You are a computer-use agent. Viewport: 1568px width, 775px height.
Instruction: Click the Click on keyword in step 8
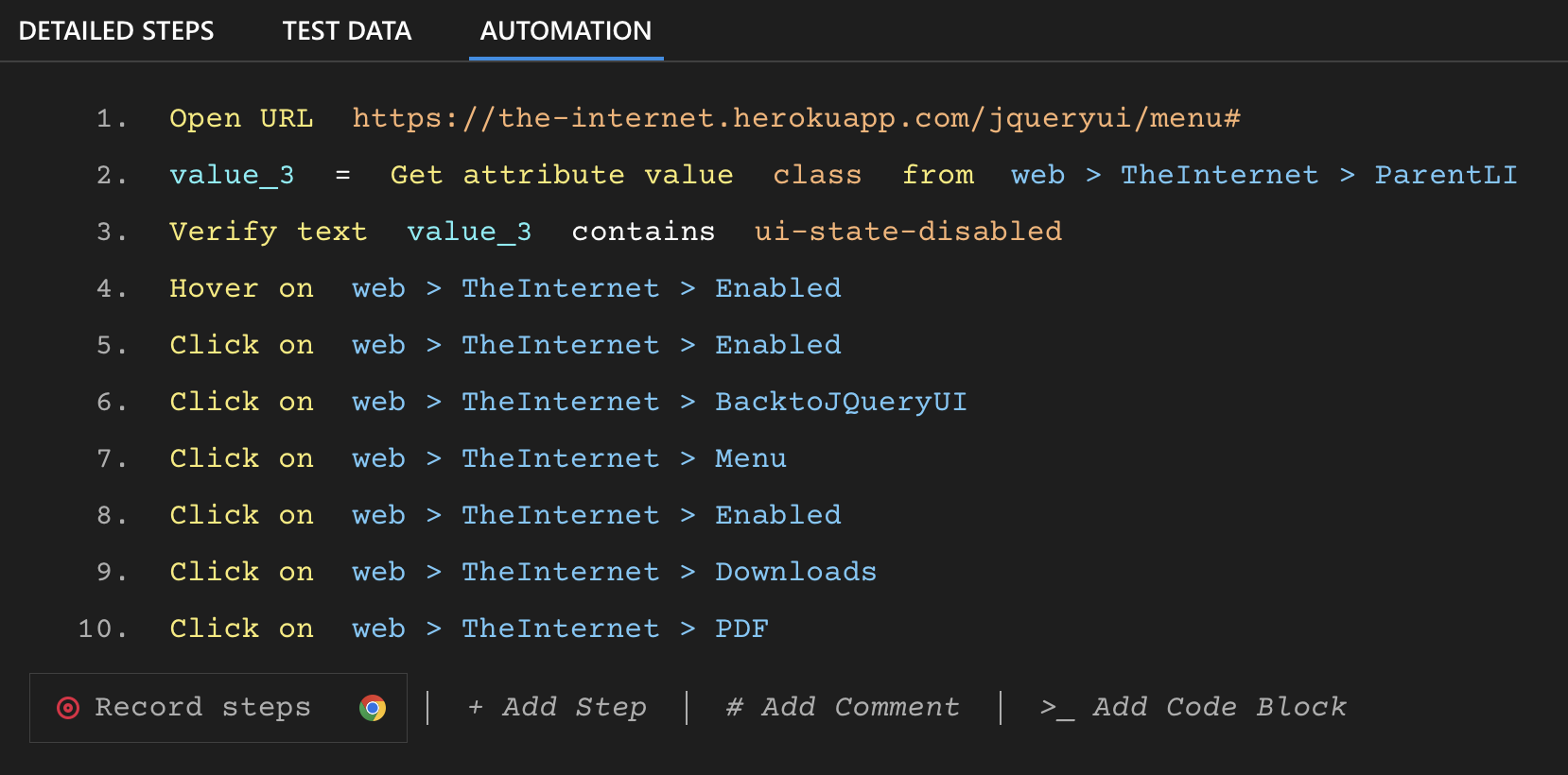click(241, 515)
